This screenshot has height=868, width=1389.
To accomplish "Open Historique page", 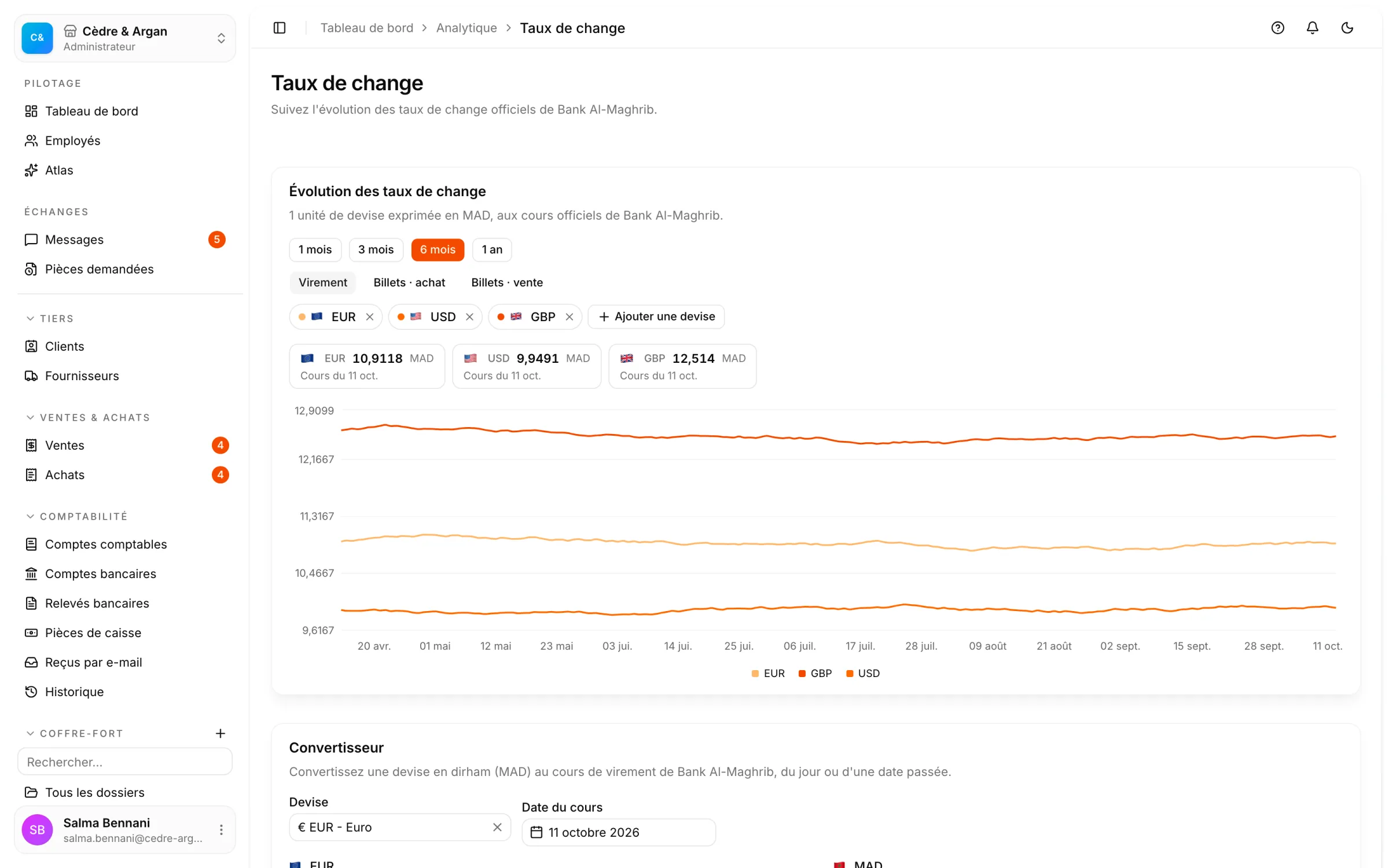I will (x=125, y=692).
